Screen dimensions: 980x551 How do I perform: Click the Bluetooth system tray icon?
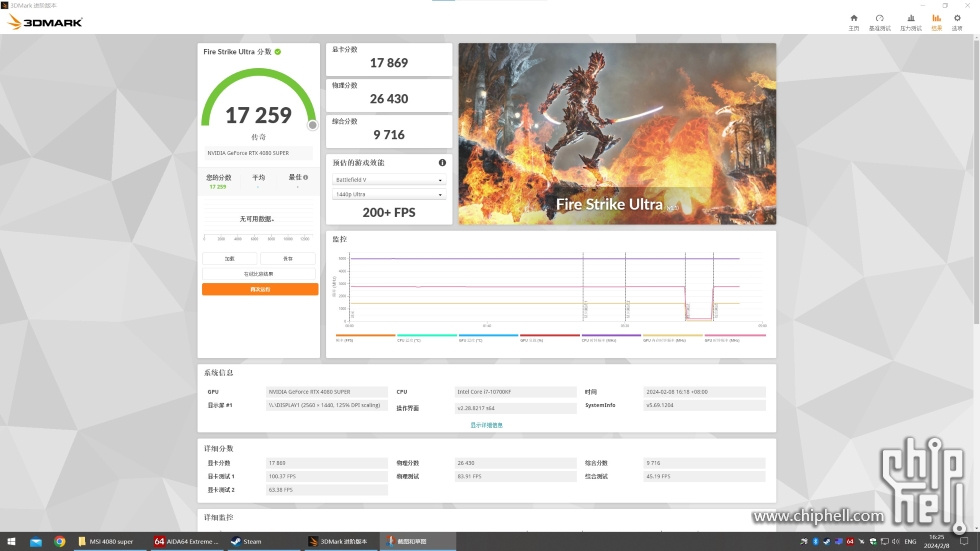coord(815,542)
